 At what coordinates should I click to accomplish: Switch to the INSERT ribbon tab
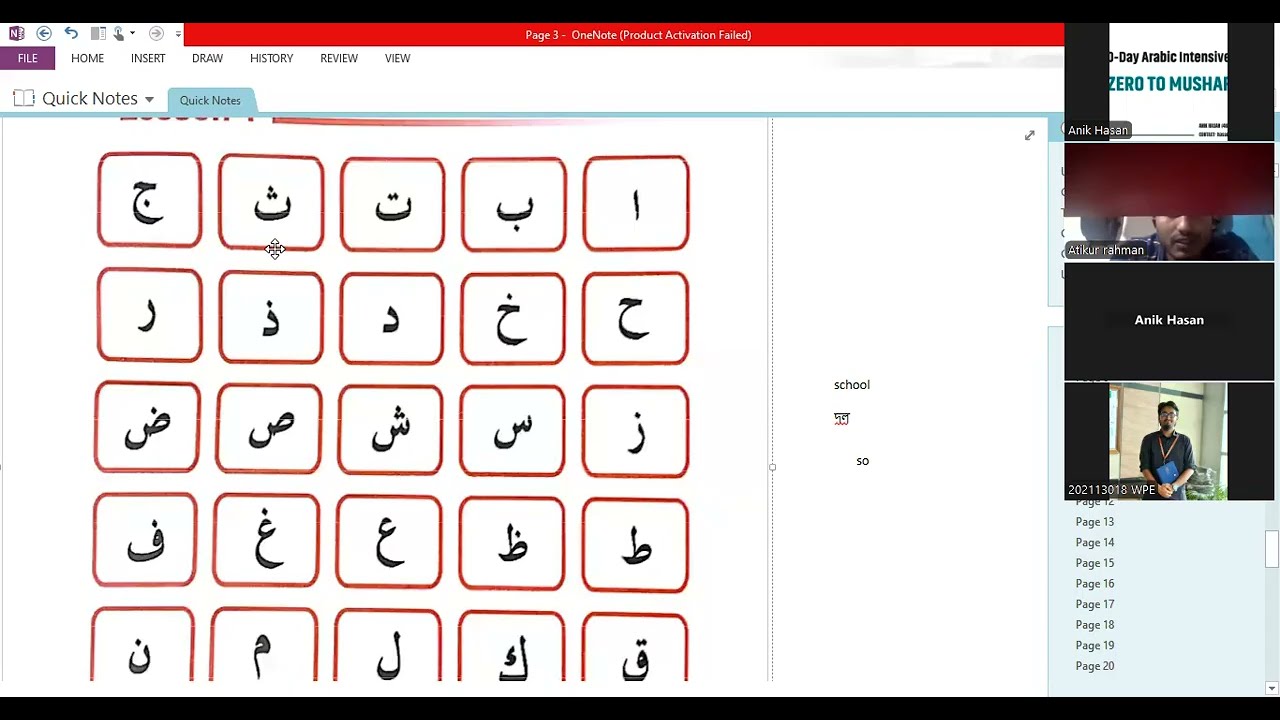point(148,58)
